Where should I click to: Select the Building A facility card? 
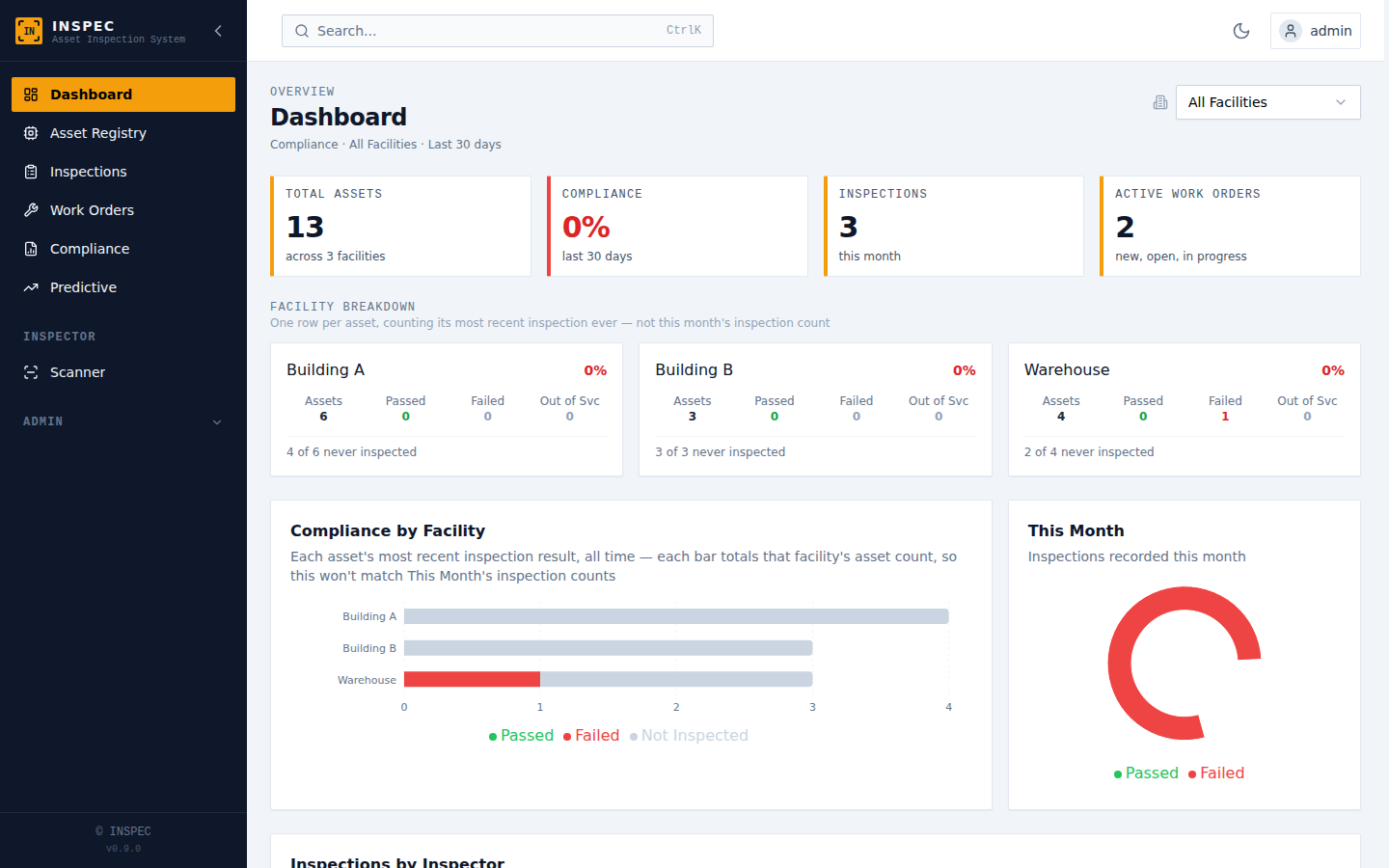[x=447, y=410]
